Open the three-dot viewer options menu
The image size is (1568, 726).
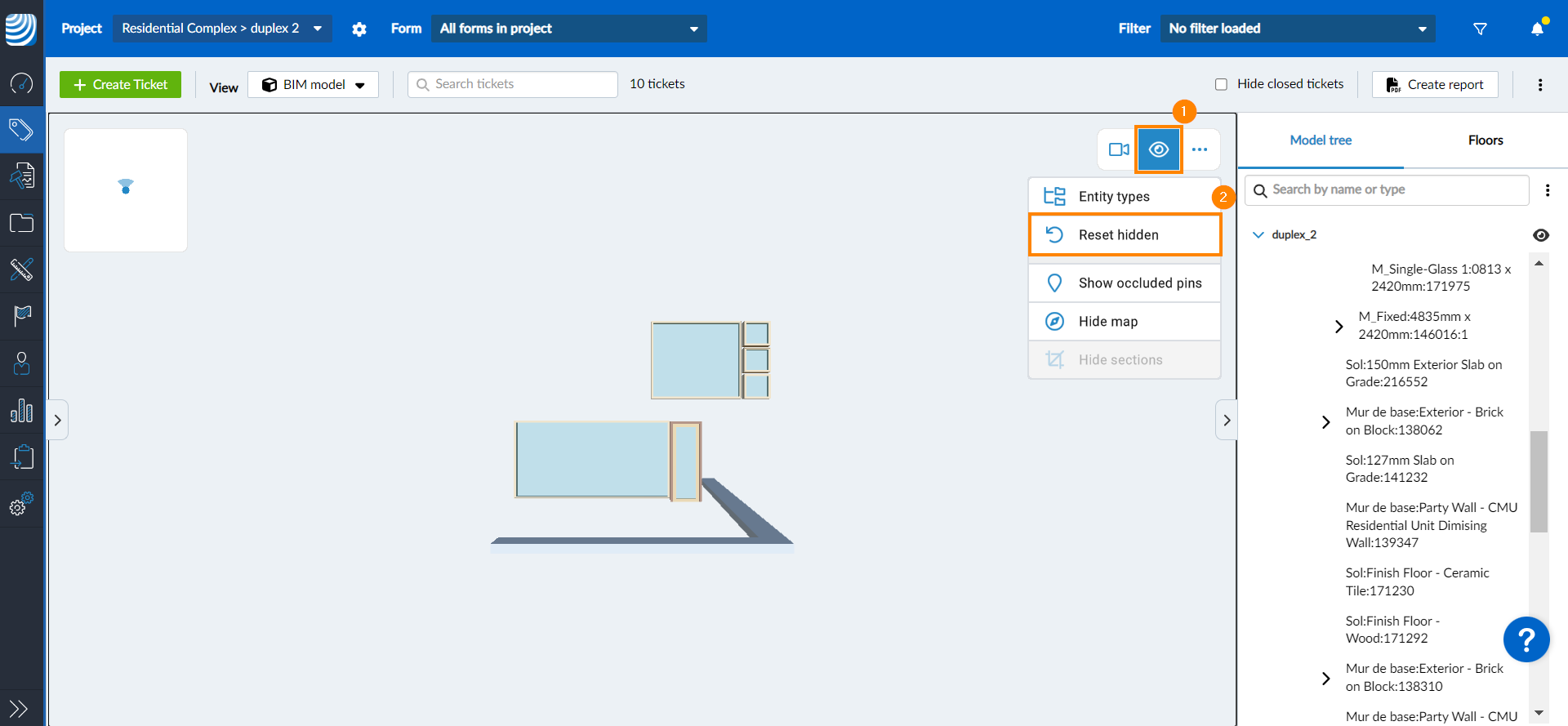click(1199, 149)
